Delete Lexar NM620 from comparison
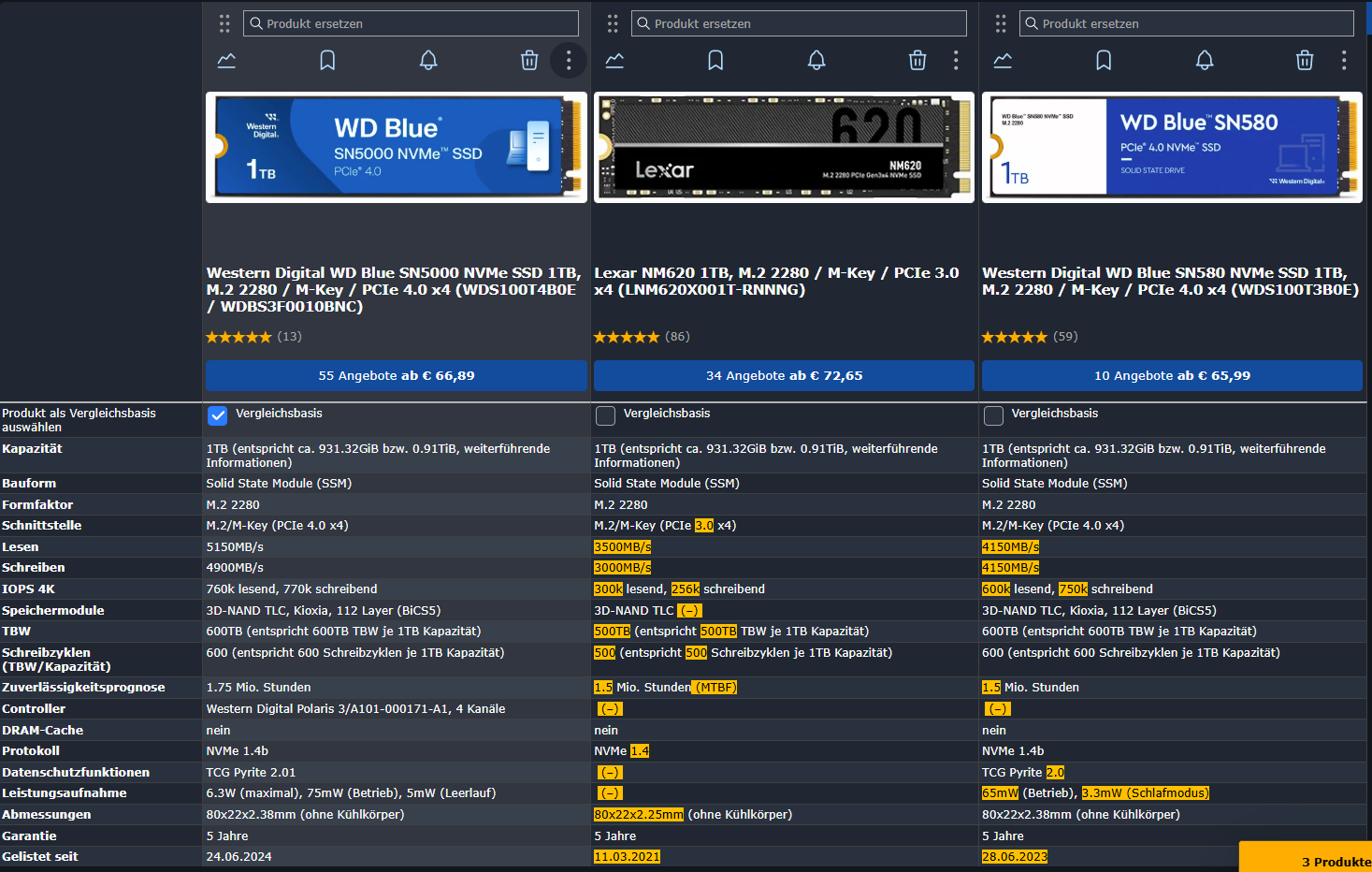This screenshot has width=1372, height=872. point(917,61)
